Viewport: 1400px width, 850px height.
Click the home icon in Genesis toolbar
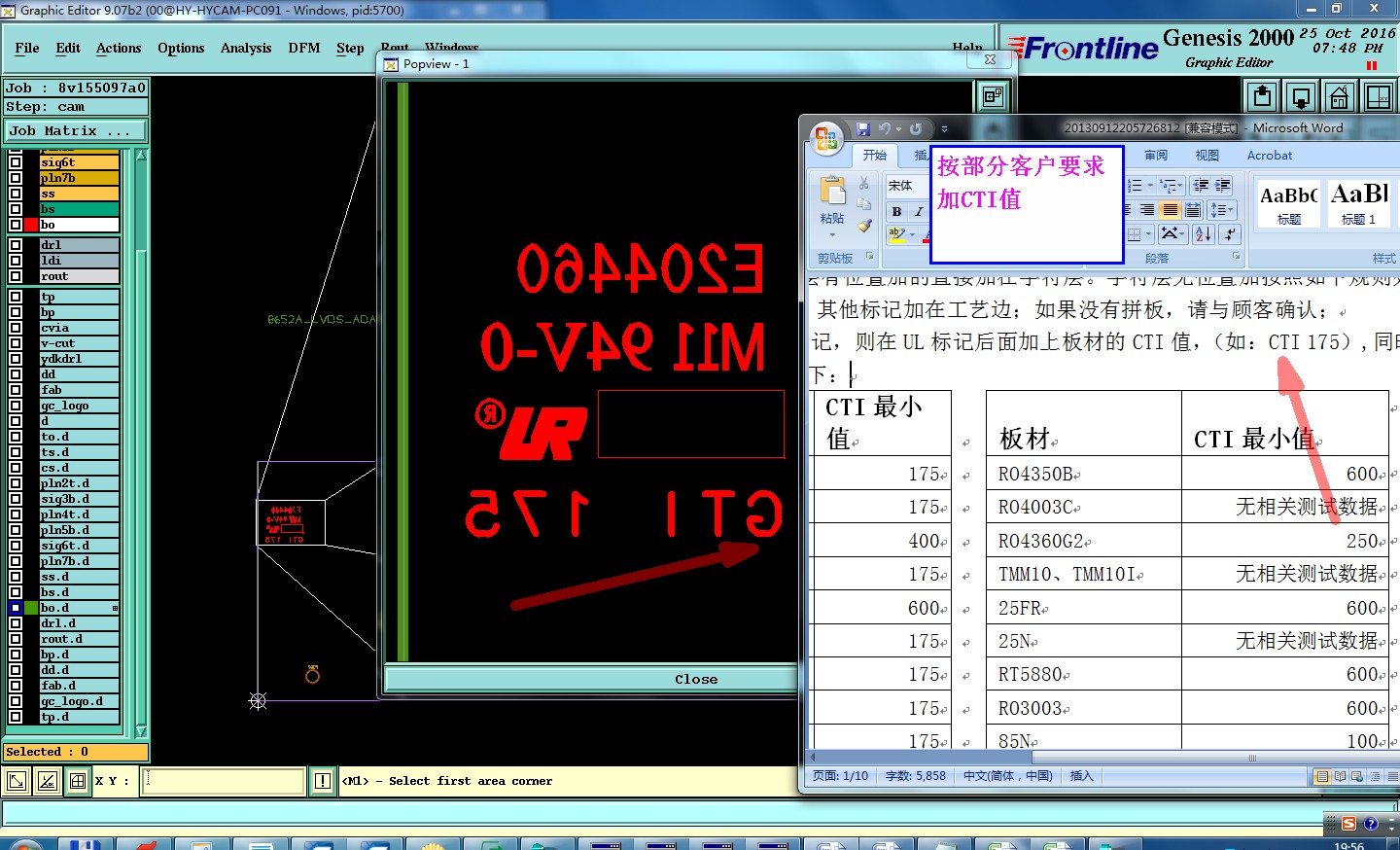(x=1340, y=96)
